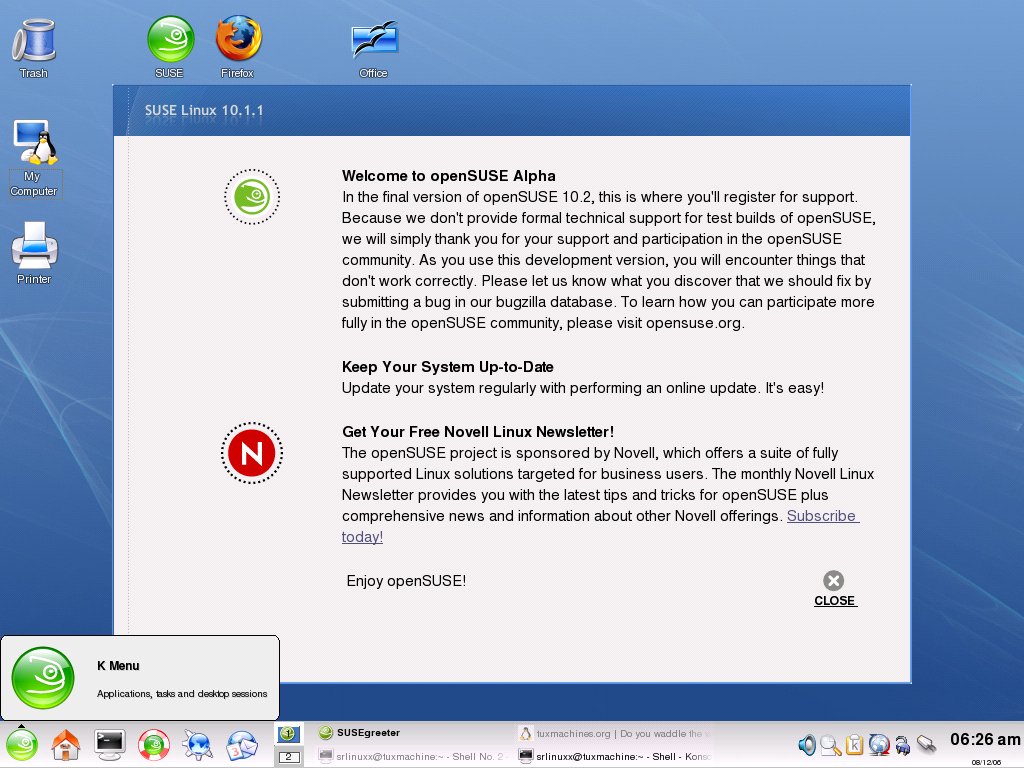Click 'Get Your Free Novell Linux Newsletter!' heading
The height and width of the screenshot is (768, 1024).
478,432
